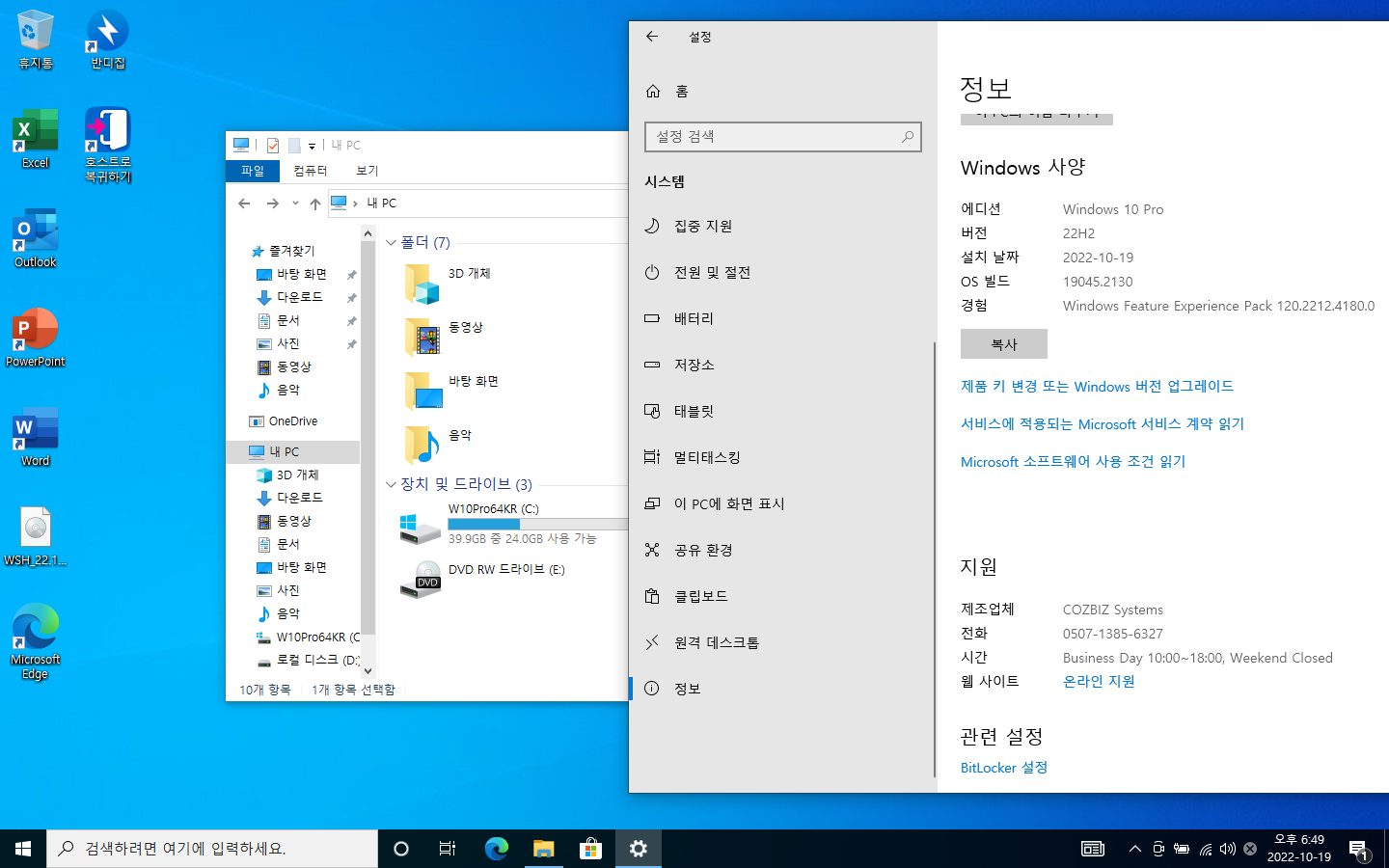The width and height of the screenshot is (1389, 868).
Task: Click the Explorer nav pane scrollbar down arrow
Action: click(368, 671)
